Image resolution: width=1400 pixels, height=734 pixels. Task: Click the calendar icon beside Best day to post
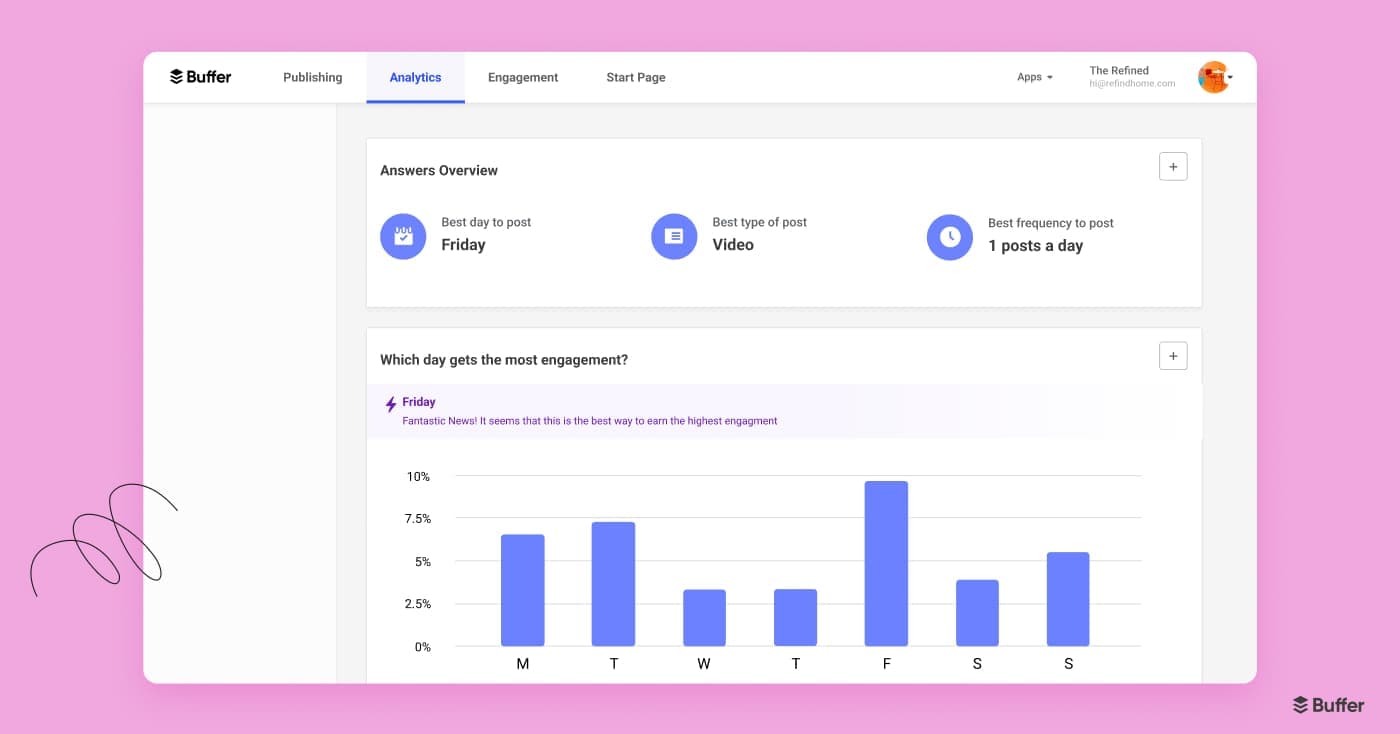[x=403, y=236]
